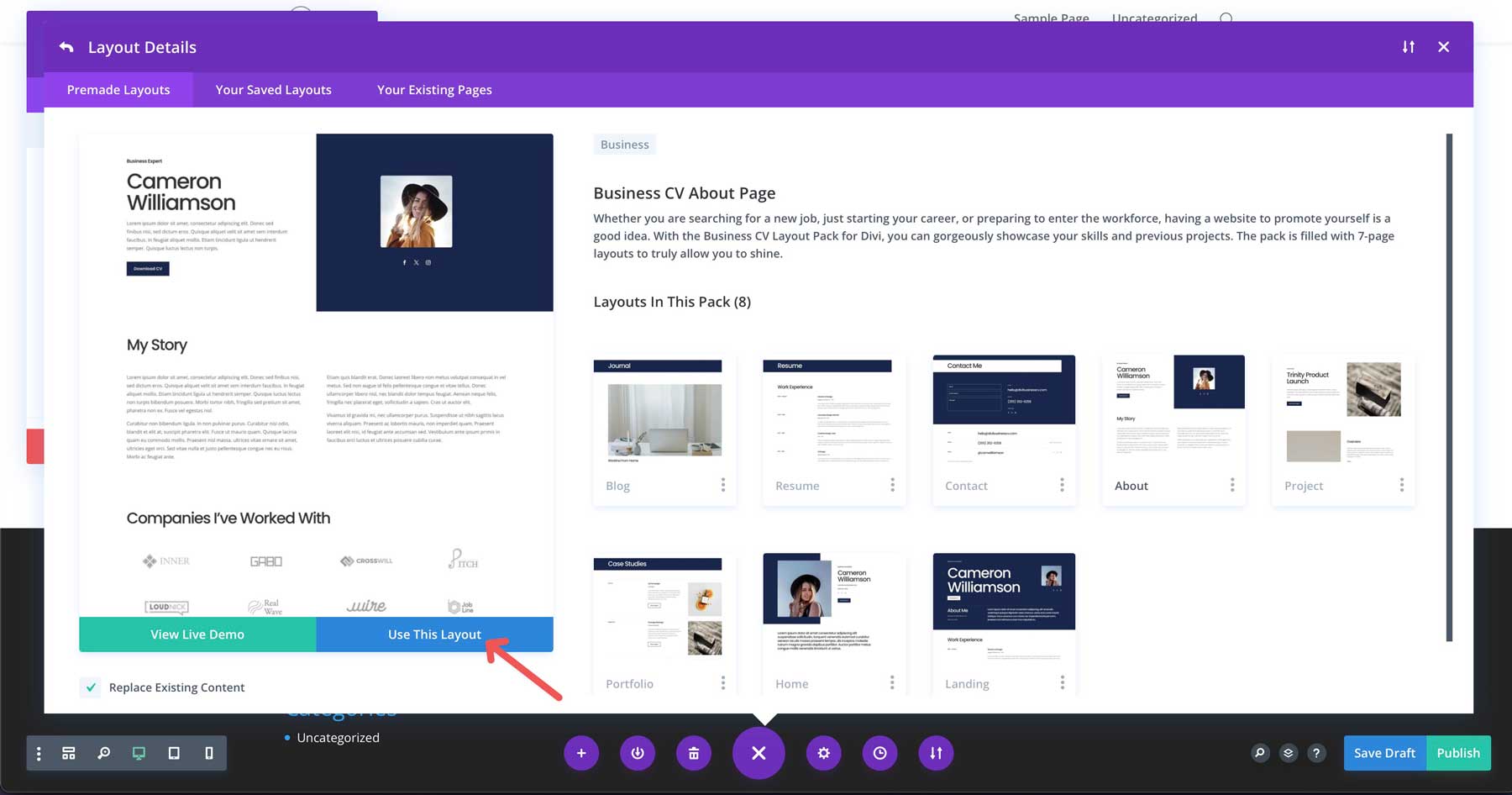
Task: Open the Divi page settings gear icon
Action: click(823, 753)
